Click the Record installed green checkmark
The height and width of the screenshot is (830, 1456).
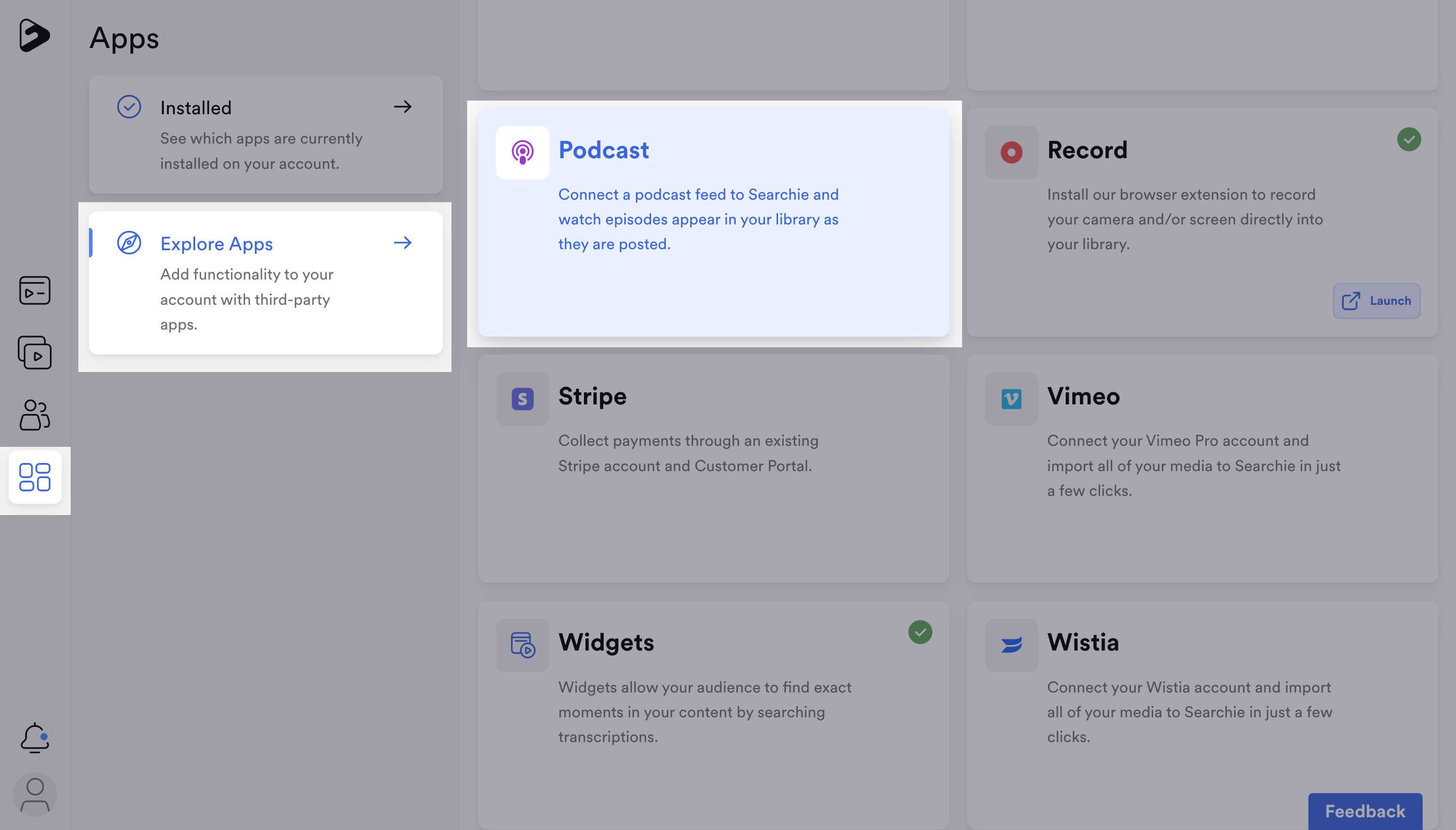pyautogui.click(x=1408, y=139)
